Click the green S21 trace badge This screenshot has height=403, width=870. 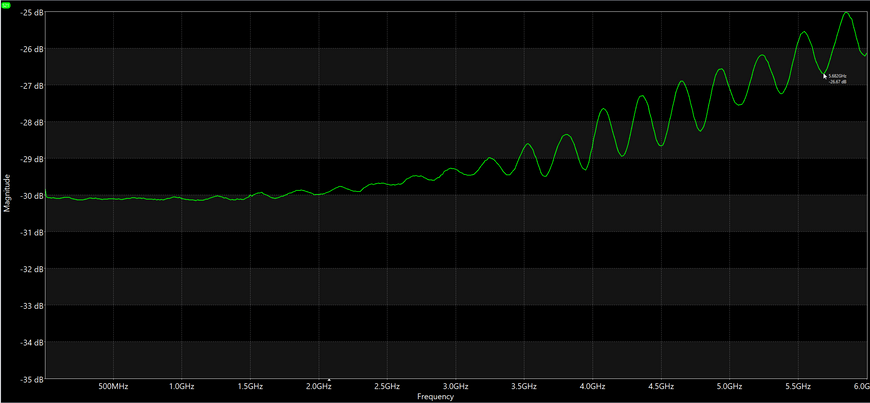coord(6,4)
